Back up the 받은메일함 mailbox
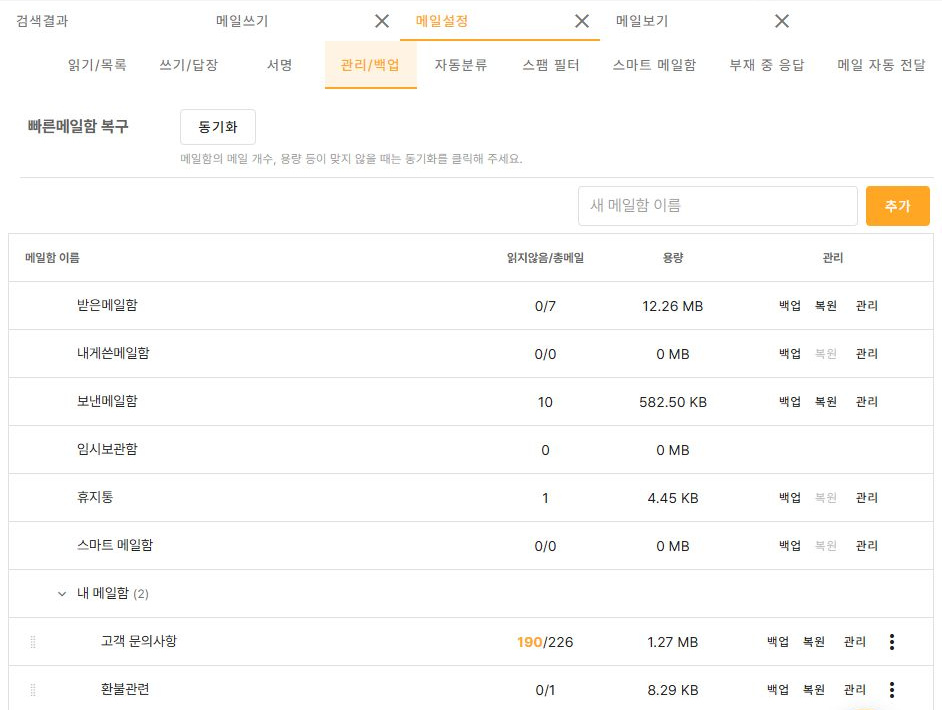 [789, 306]
